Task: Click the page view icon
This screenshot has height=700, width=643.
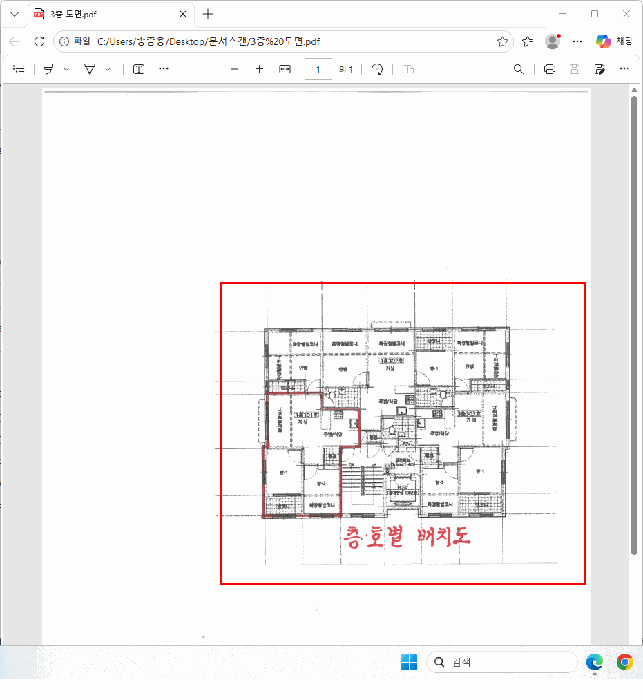Action: 409,69
